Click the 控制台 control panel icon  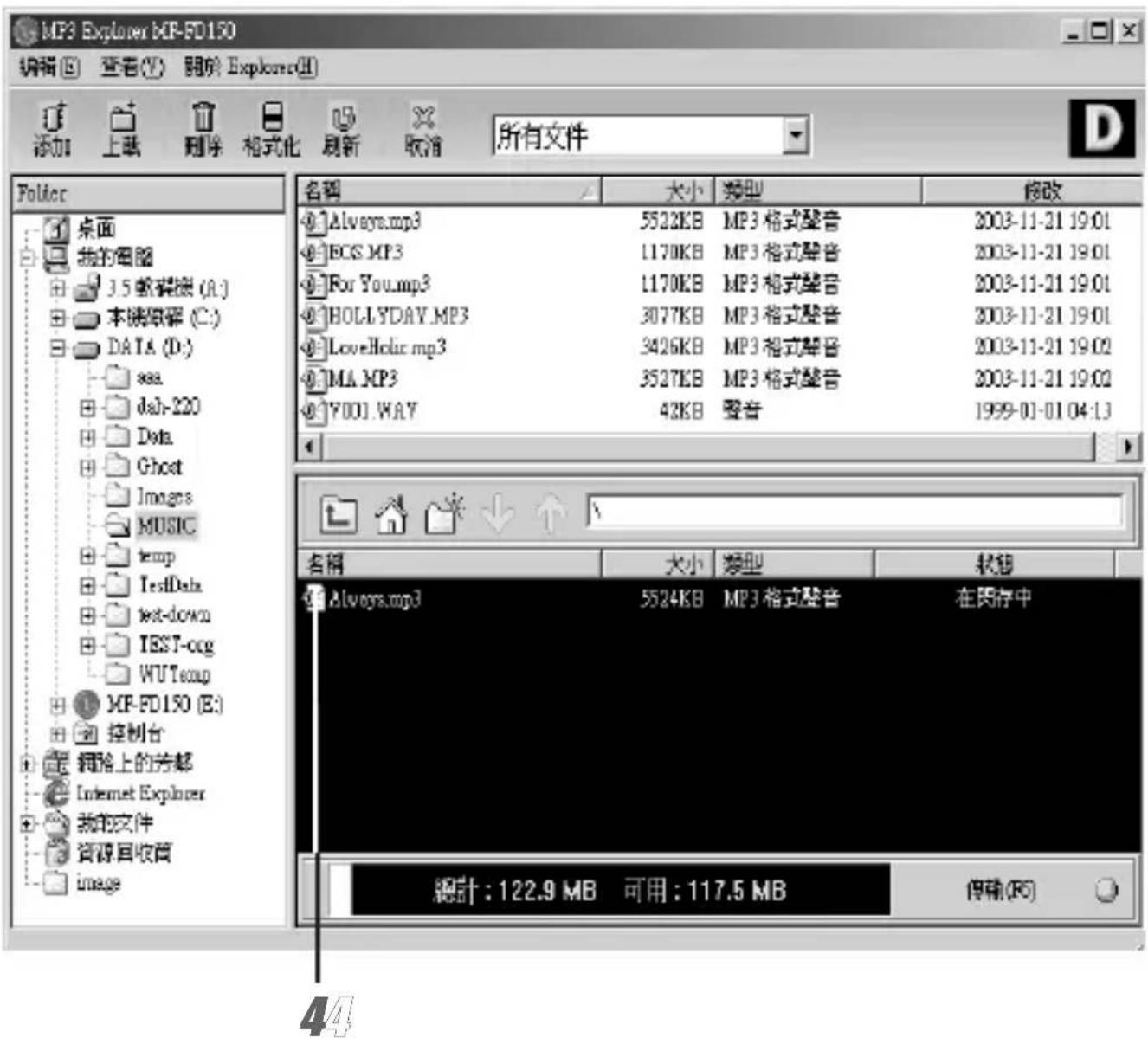pyautogui.click(x=87, y=734)
